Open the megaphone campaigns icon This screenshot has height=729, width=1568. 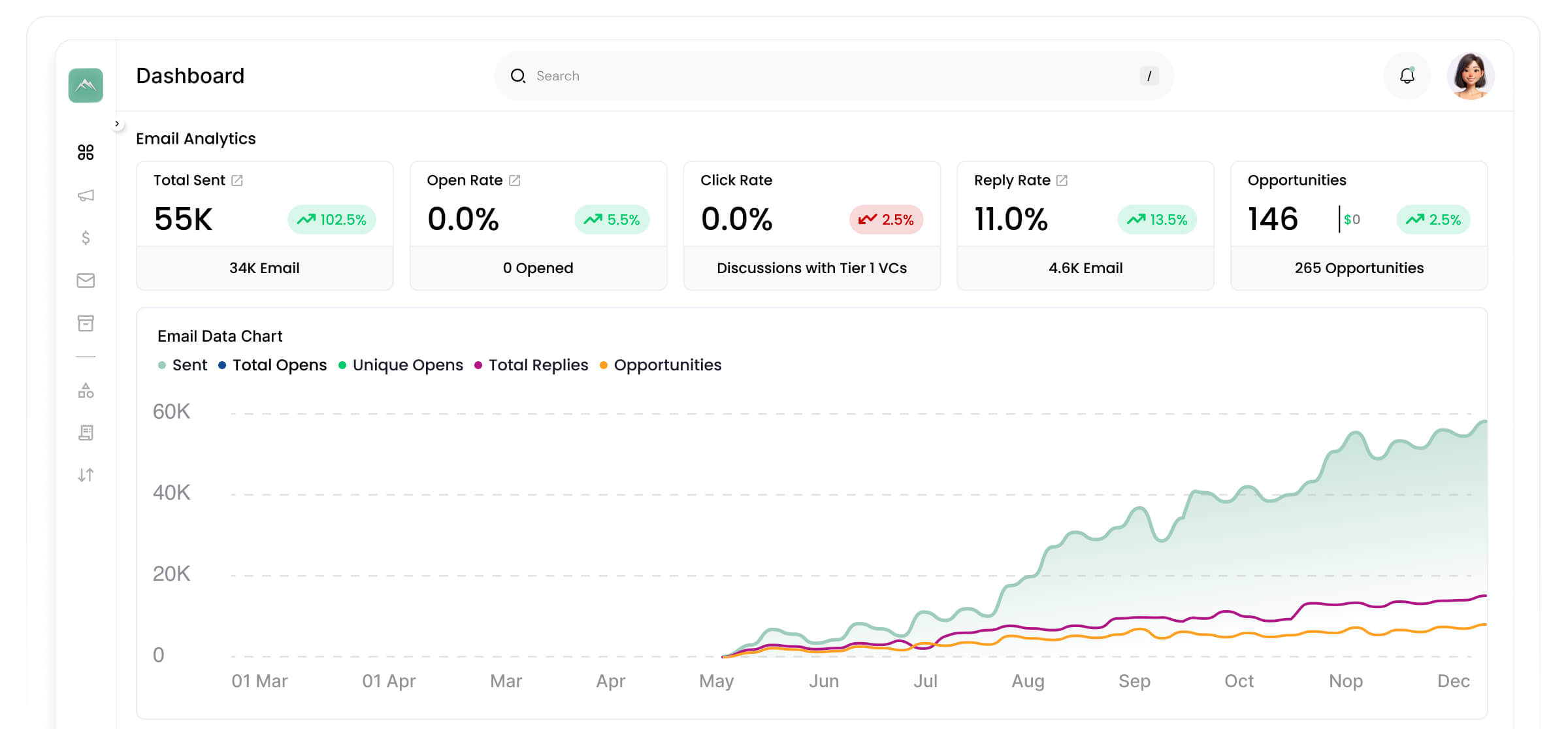click(86, 195)
